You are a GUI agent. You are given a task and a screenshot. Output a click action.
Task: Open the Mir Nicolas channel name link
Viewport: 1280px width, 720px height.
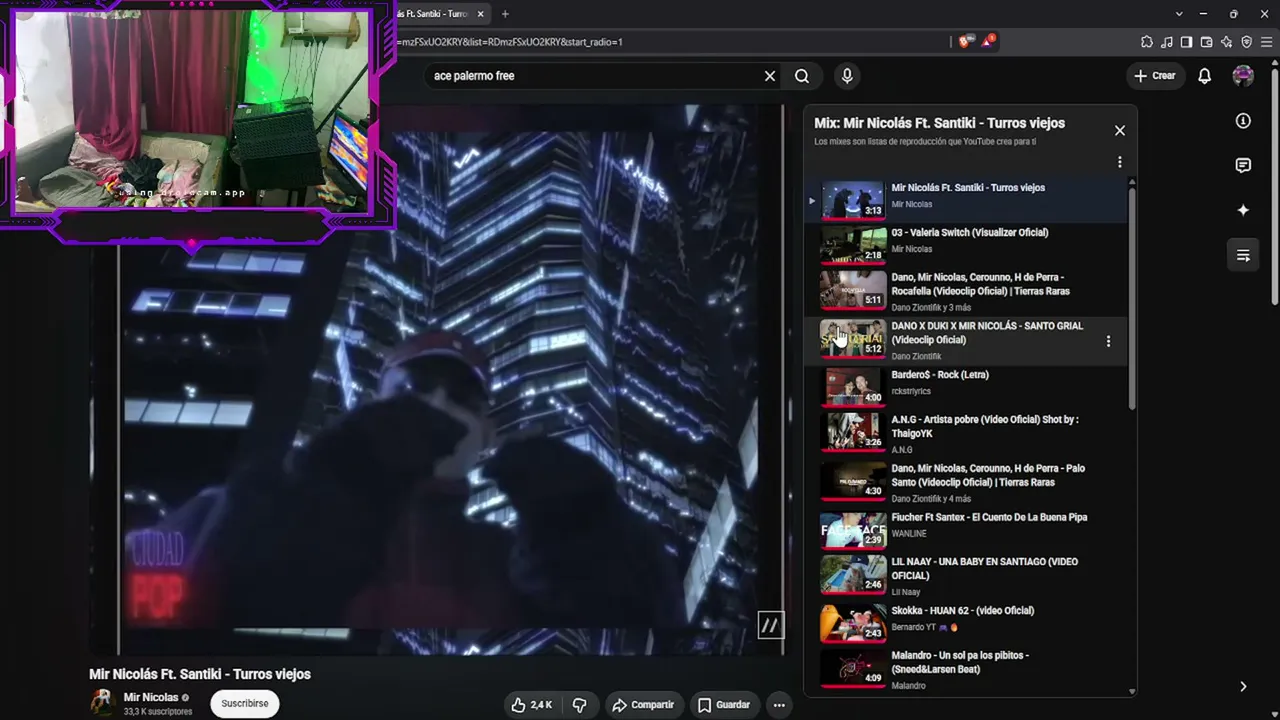click(151, 697)
